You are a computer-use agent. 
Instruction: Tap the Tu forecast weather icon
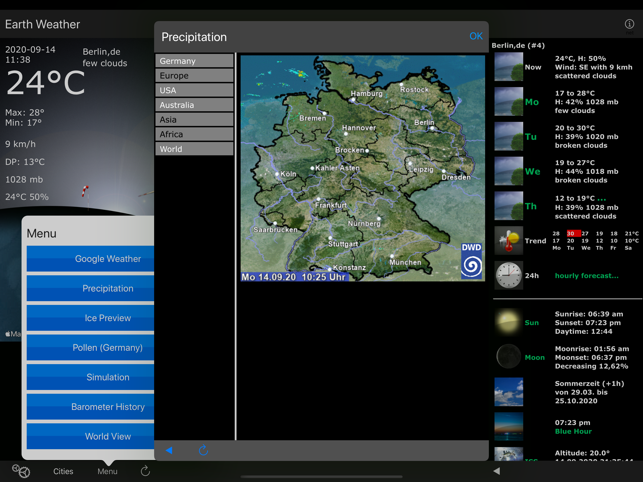(508, 137)
